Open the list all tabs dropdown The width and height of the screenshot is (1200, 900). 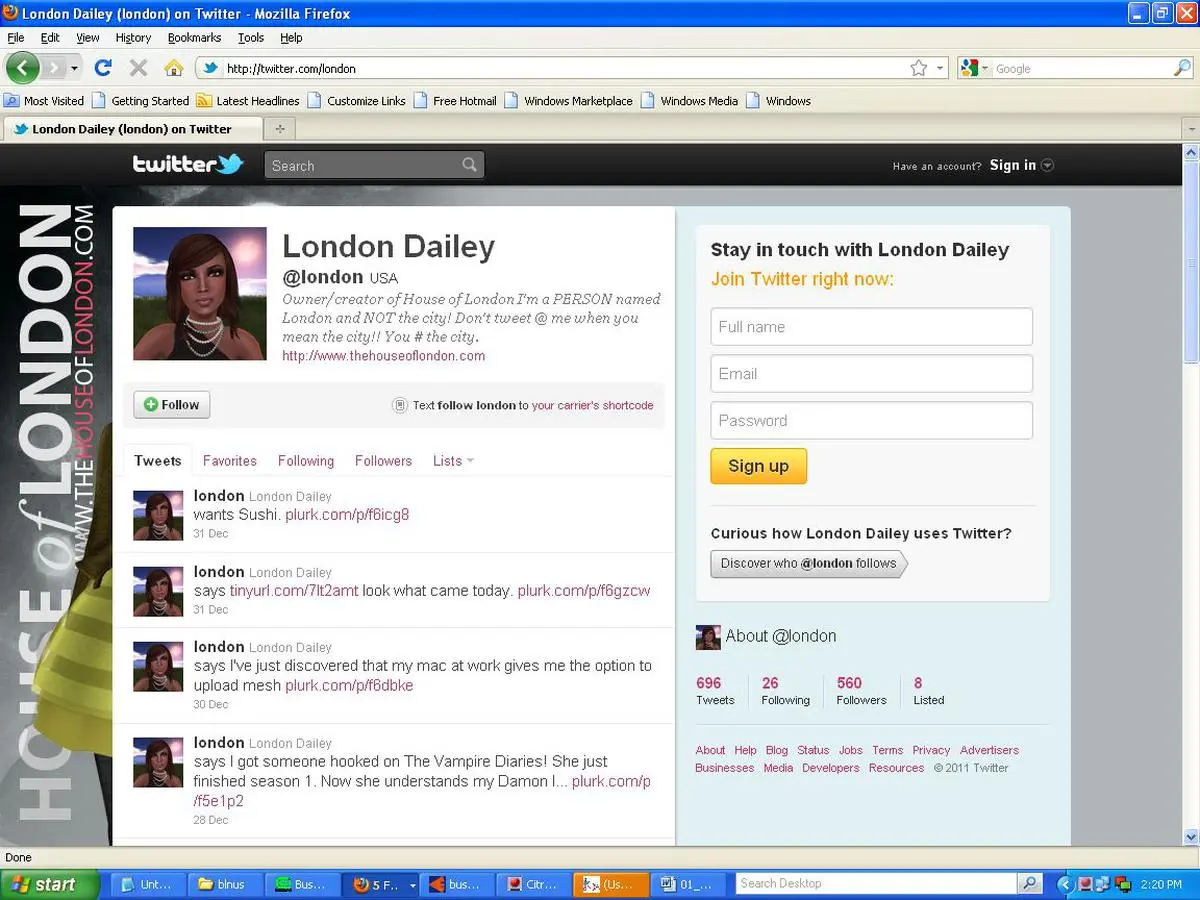tap(1190, 129)
